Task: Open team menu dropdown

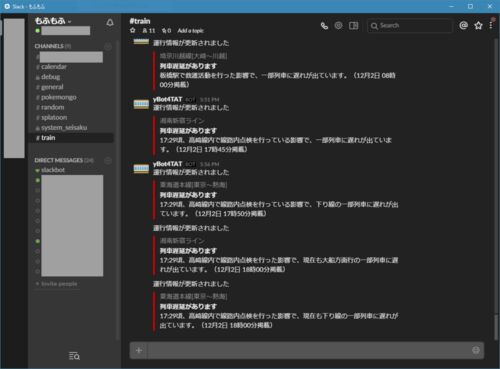Action: (x=53, y=21)
